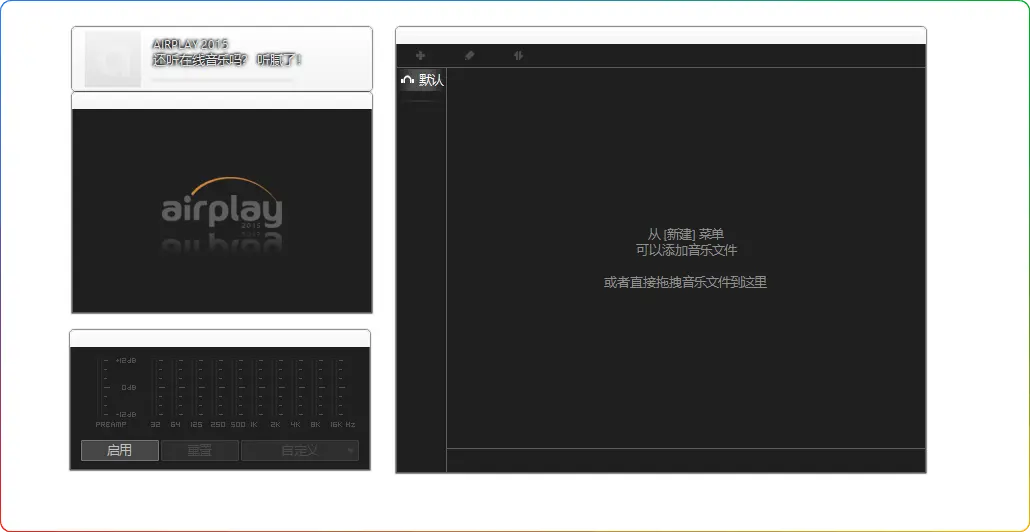
Task: Click the 4K equalizer band slider
Action: (299, 388)
